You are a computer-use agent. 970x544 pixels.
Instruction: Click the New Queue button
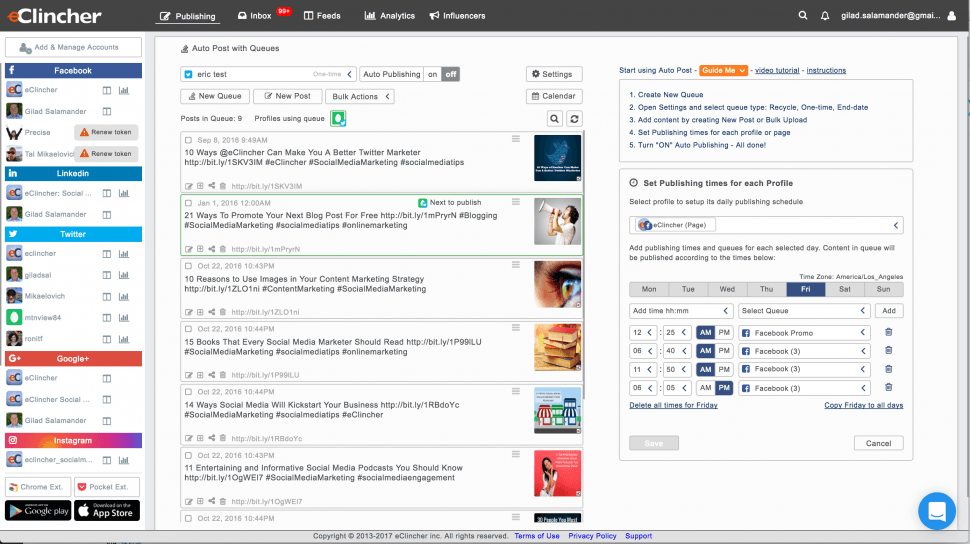[x=215, y=96]
